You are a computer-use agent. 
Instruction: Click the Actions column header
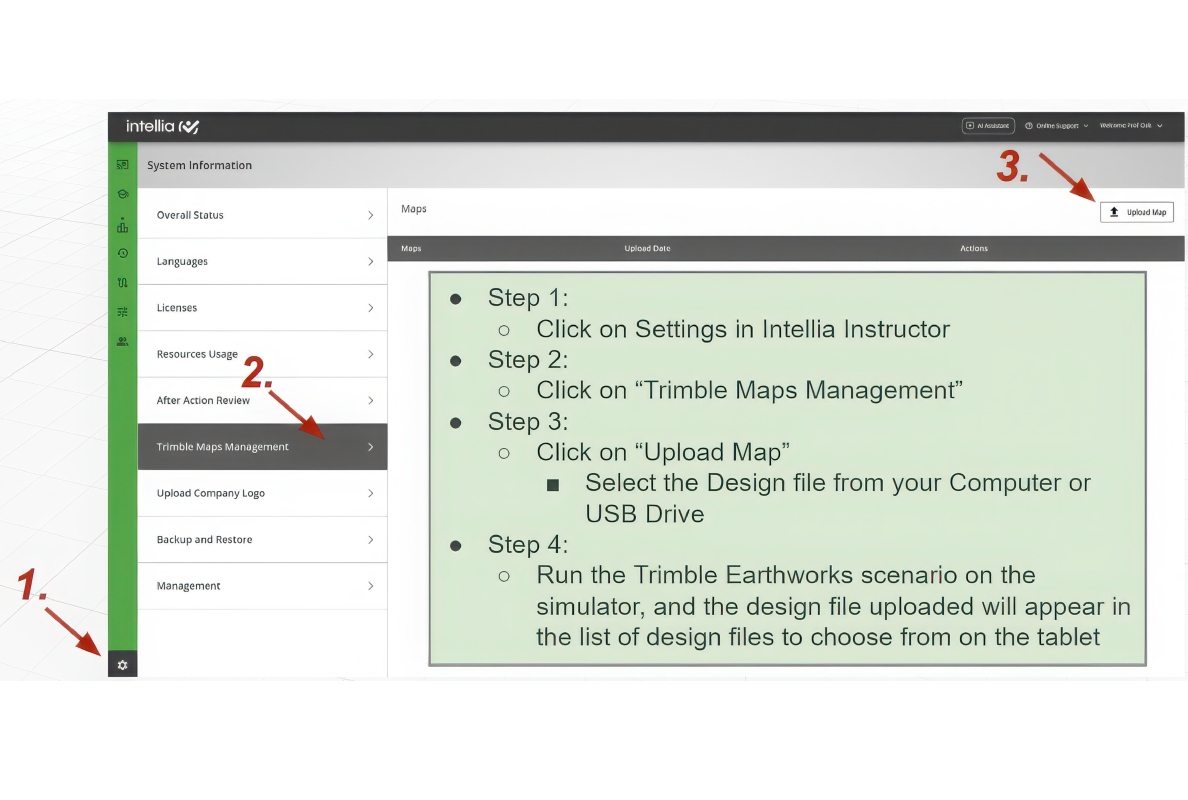tap(974, 248)
